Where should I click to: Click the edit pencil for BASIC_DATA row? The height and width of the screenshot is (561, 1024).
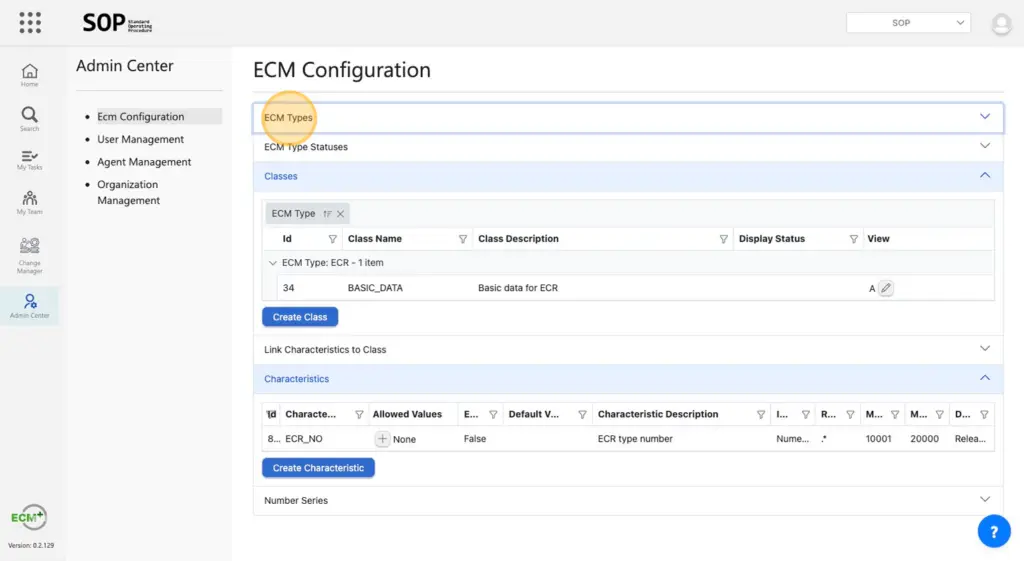[x=886, y=288]
